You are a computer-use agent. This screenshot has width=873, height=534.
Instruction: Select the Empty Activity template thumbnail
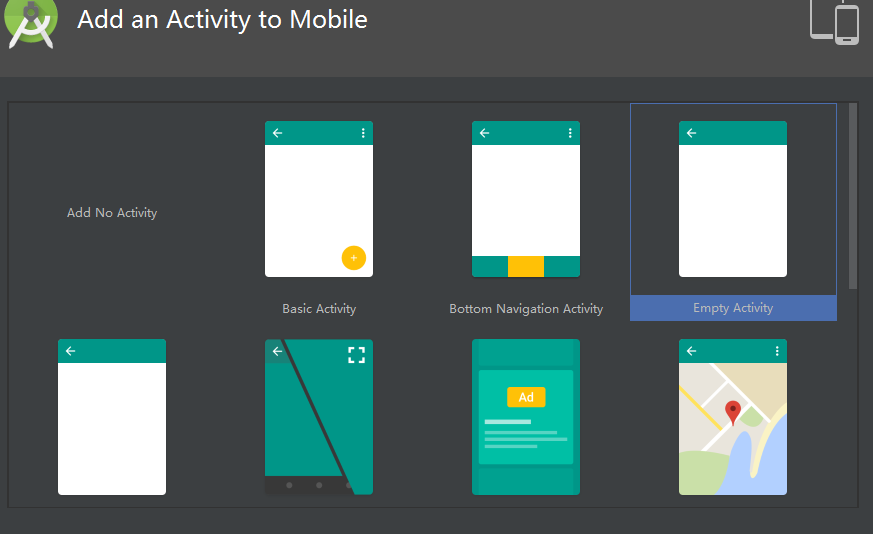pos(733,199)
